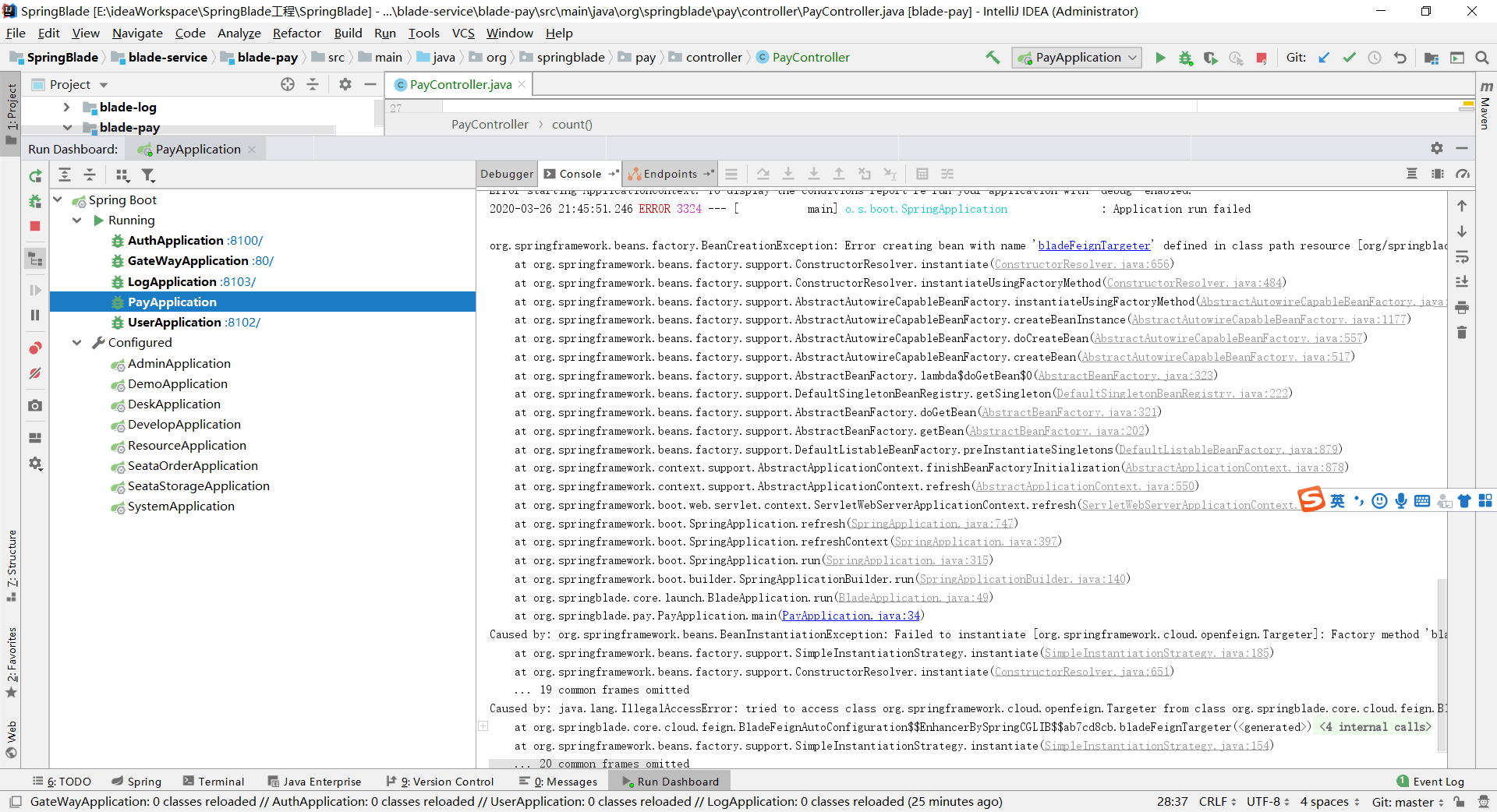The height and width of the screenshot is (812, 1497).
Task: Open Run Dashboard settings gear
Action: pos(1437,148)
